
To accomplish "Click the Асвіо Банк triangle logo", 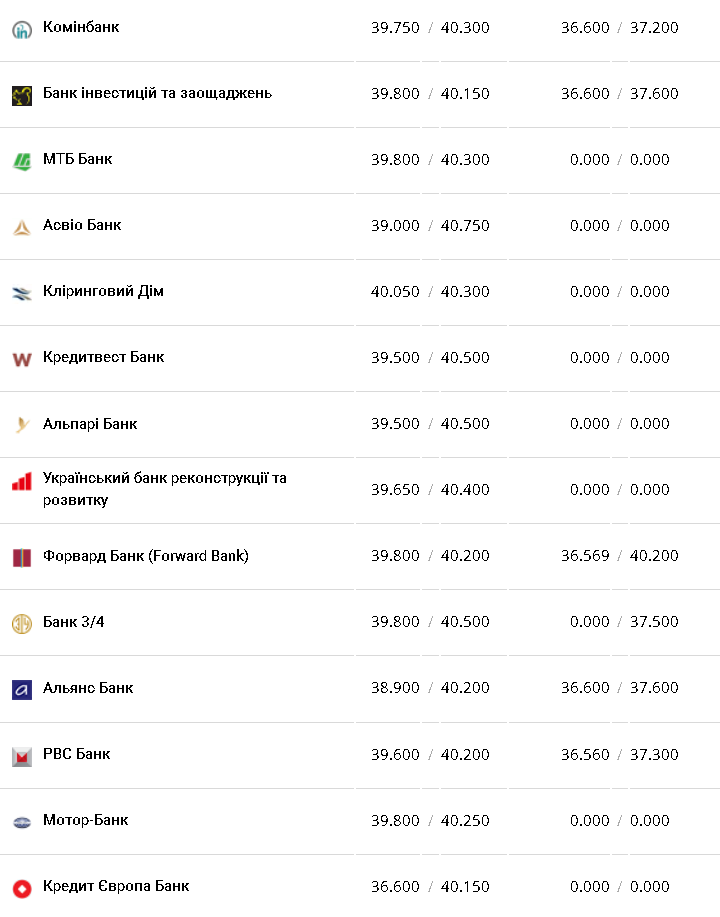I will click(22, 227).
